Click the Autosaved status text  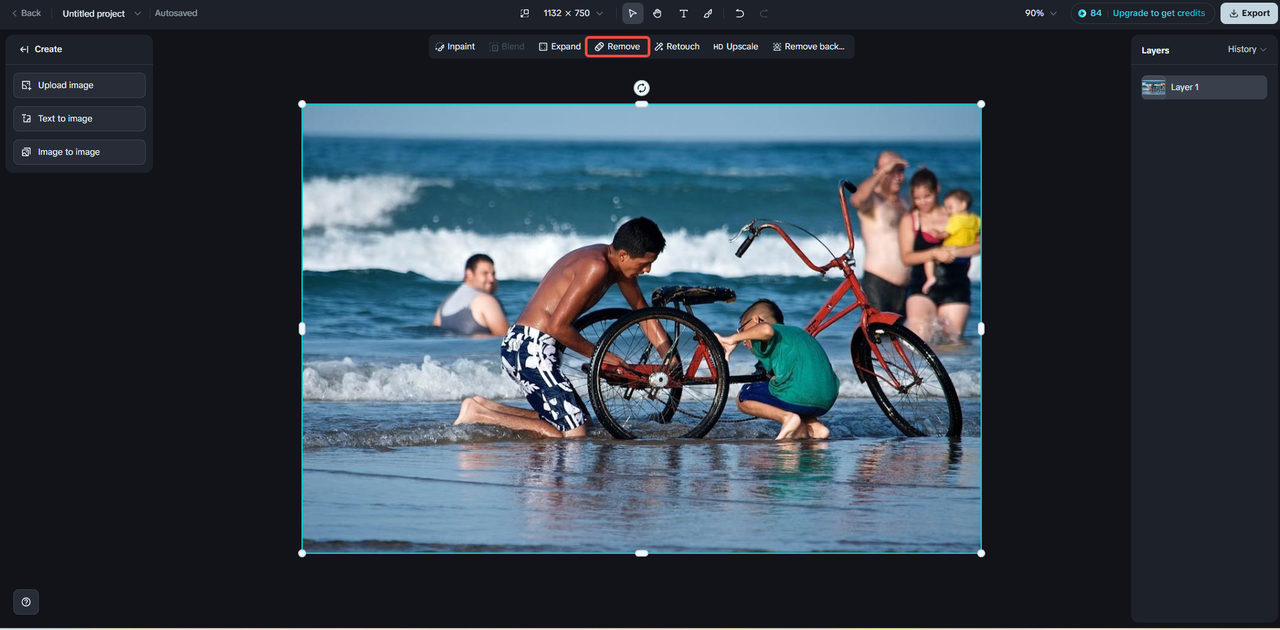(x=176, y=13)
